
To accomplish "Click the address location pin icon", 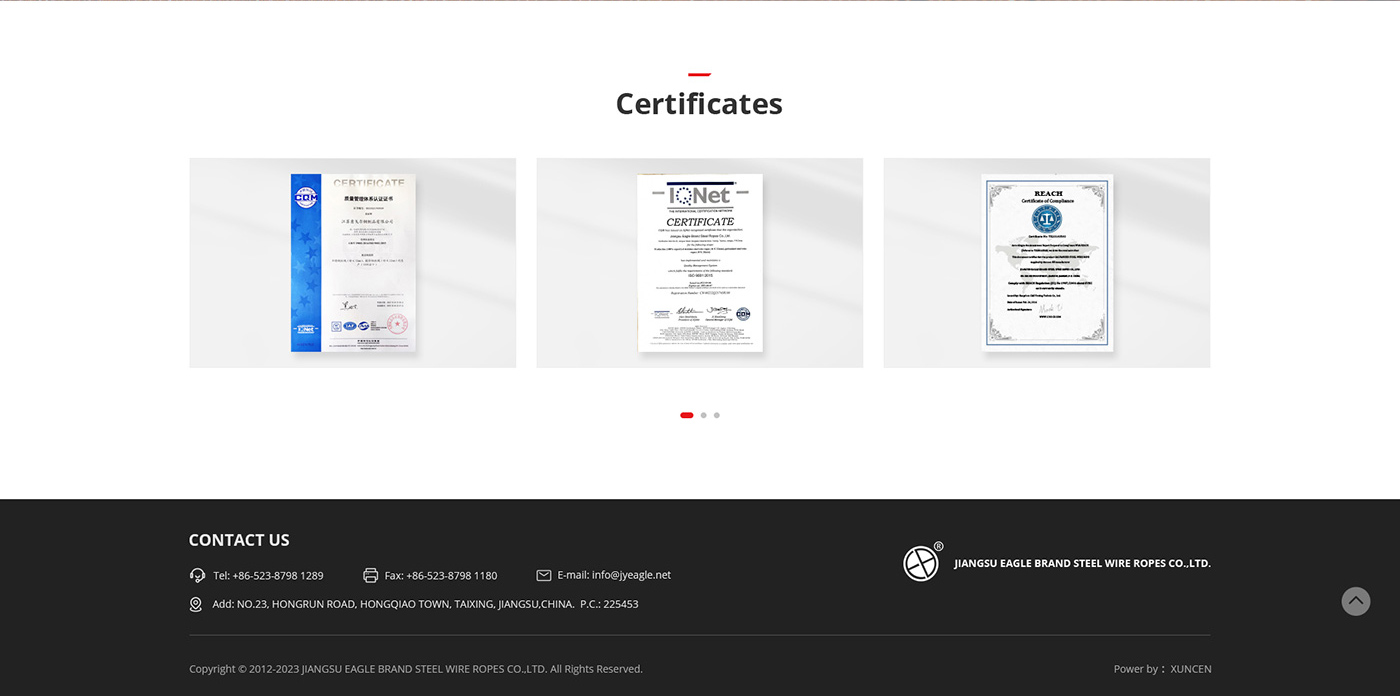I will tap(196, 604).
